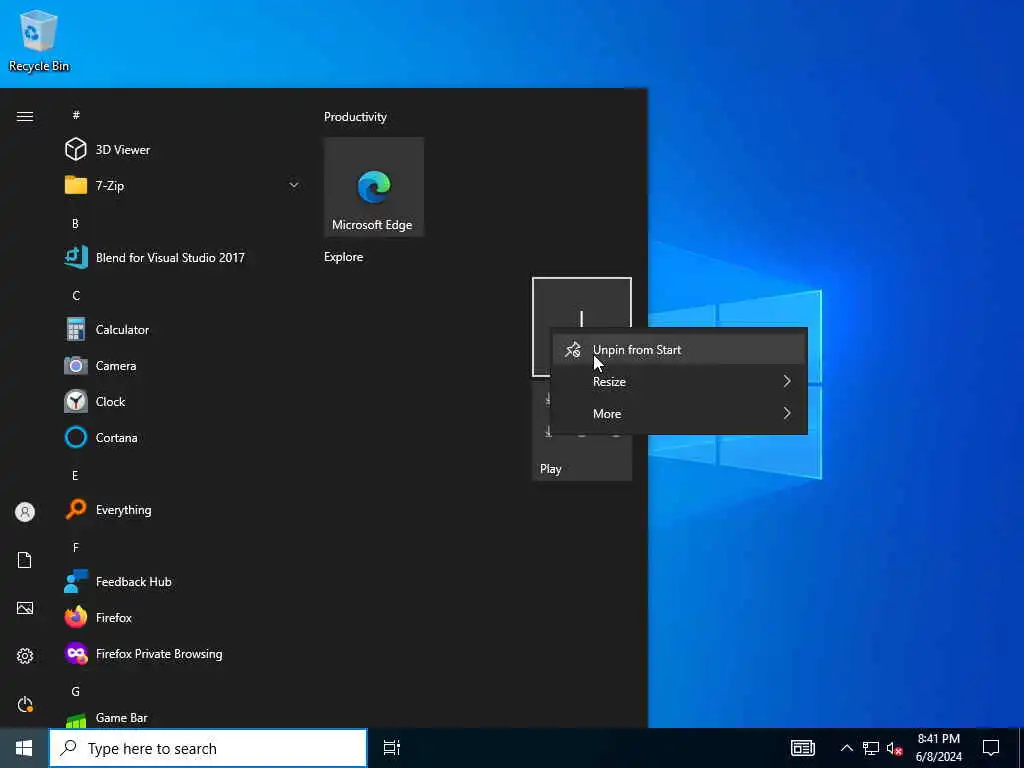
Task: Click the G letter header
Action: click(76, 691)
